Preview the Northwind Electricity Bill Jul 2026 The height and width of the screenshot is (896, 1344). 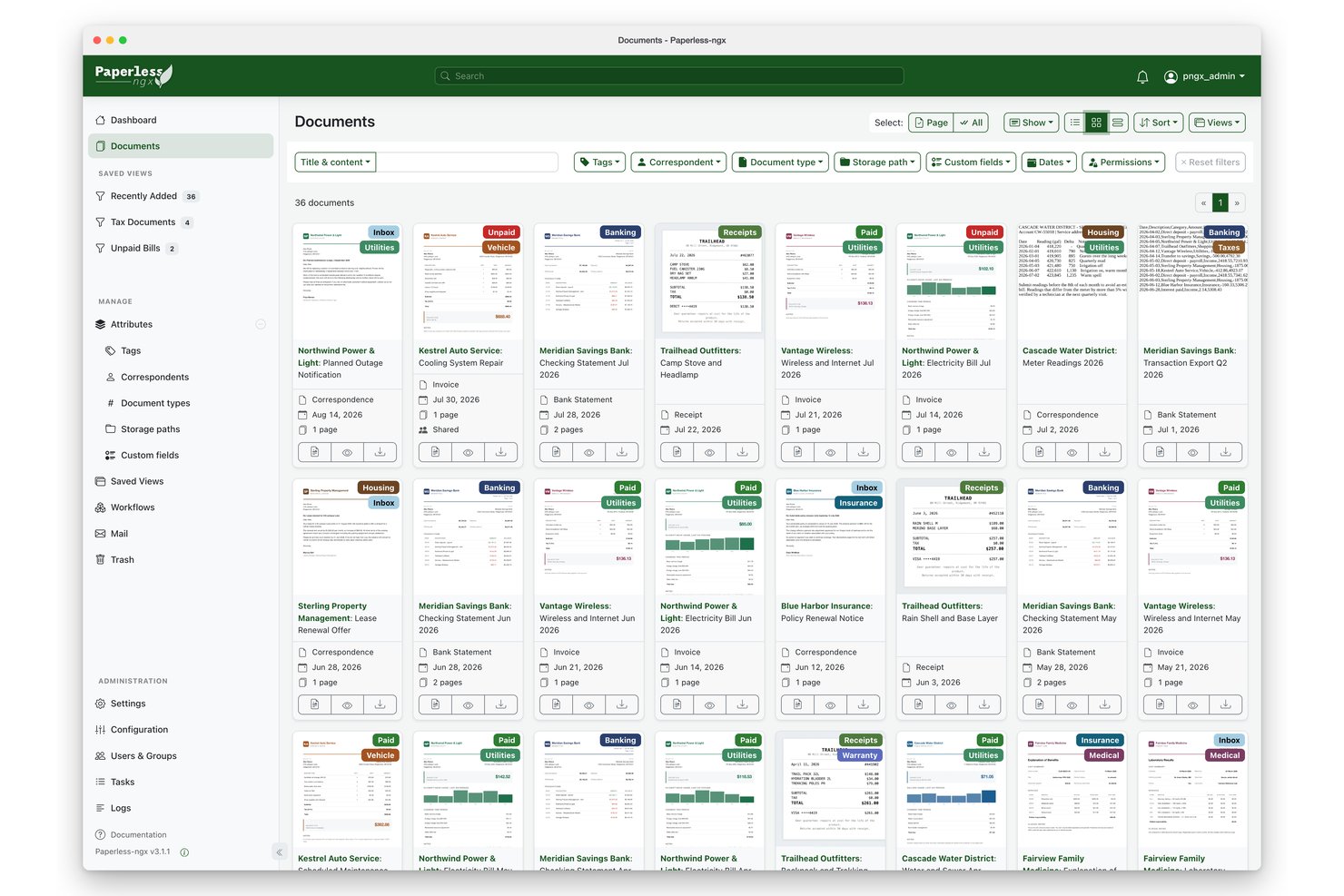[x=951, y=452]
